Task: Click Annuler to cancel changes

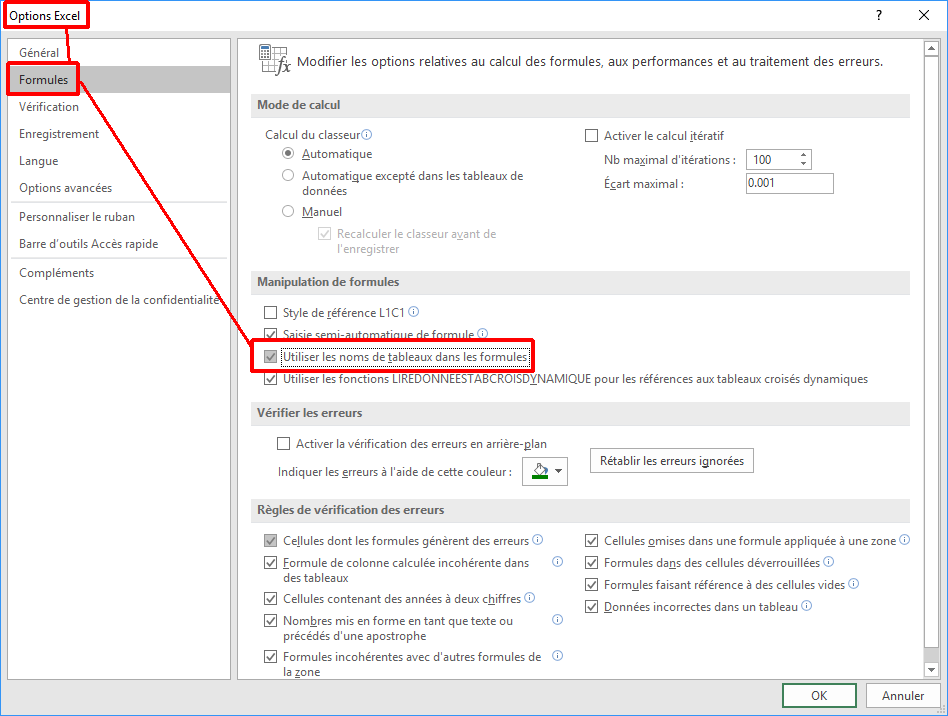Action: pyautogui.click(x=903, y=695)
